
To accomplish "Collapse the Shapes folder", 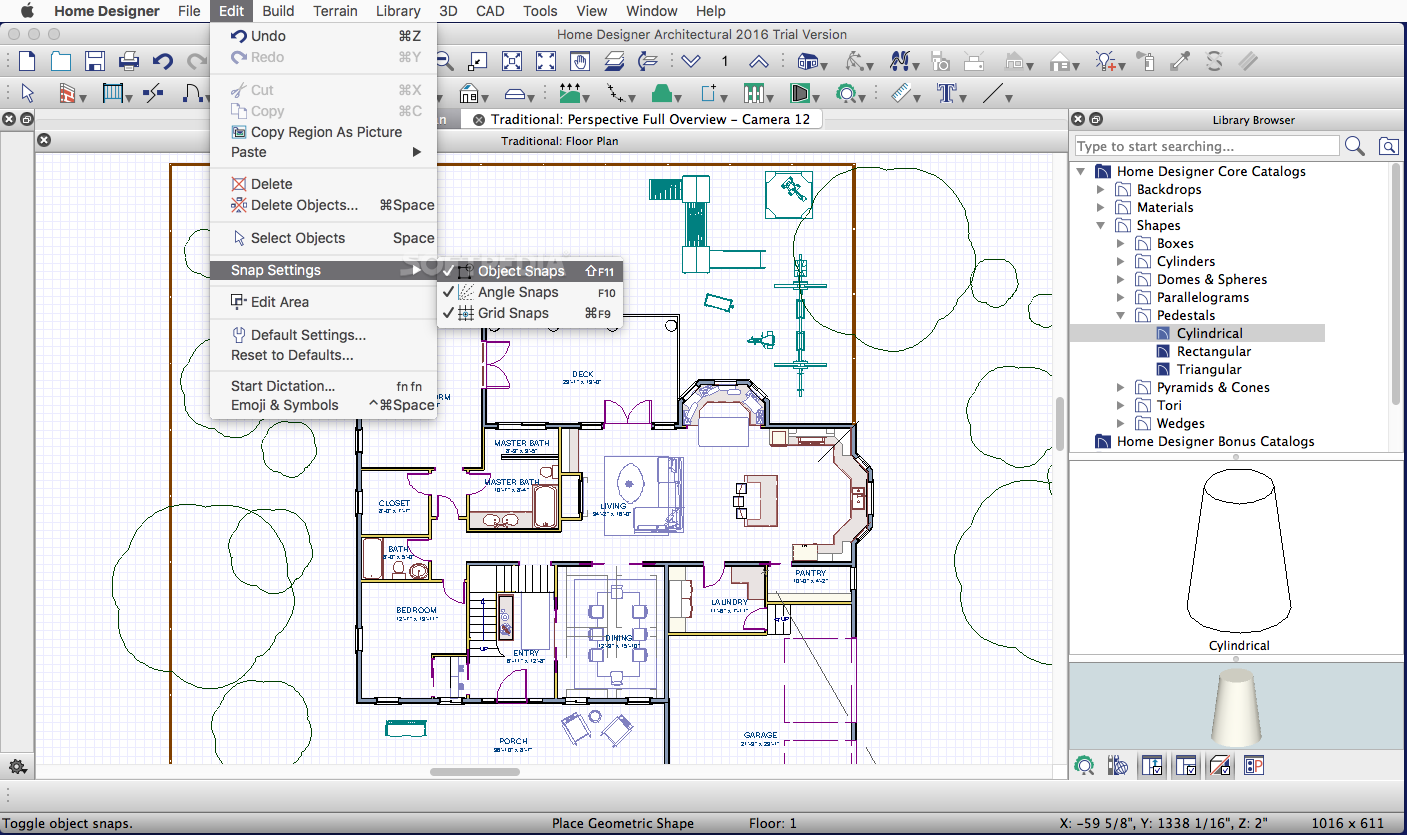I will [x=1101, y=225].
